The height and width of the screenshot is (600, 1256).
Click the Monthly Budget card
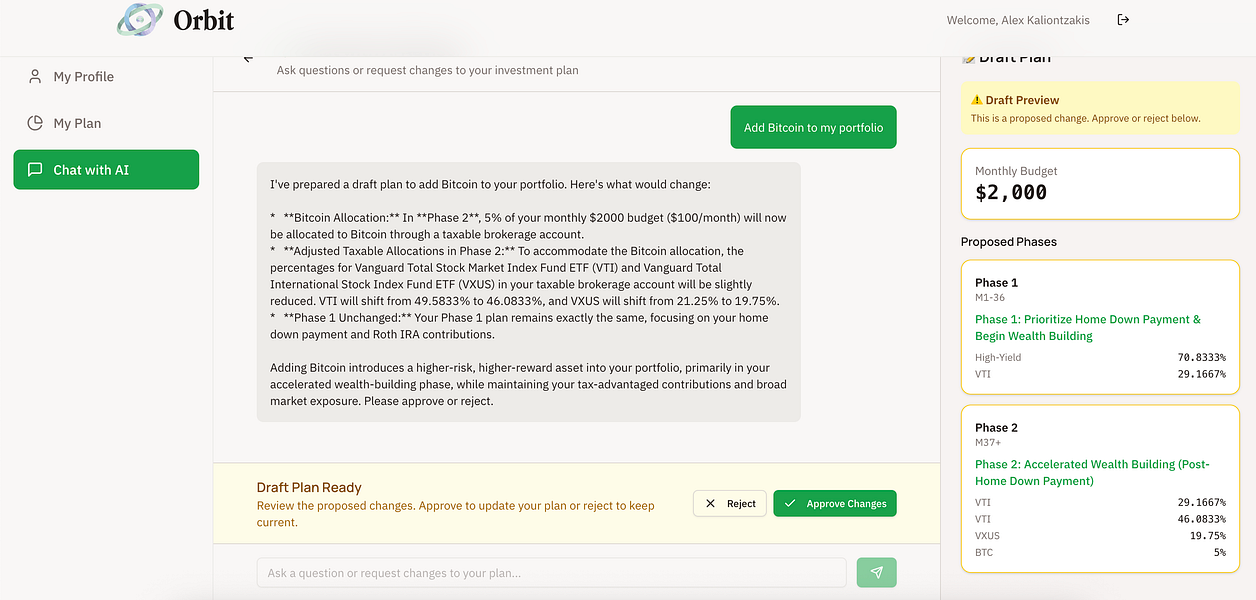tap(1100, 183)
